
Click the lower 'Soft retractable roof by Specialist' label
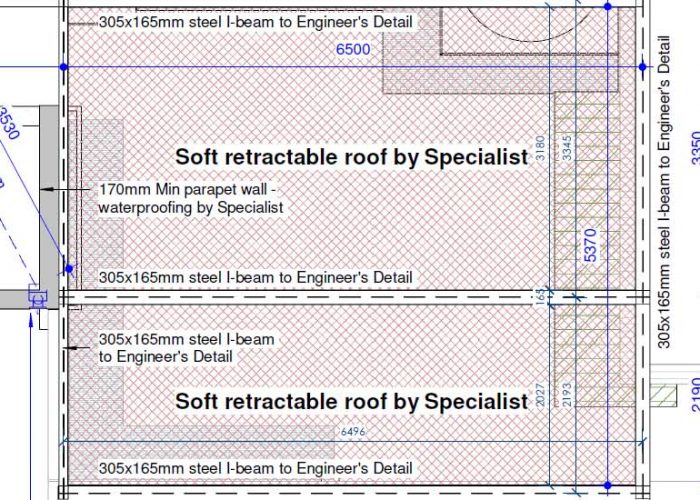point(352,401)
